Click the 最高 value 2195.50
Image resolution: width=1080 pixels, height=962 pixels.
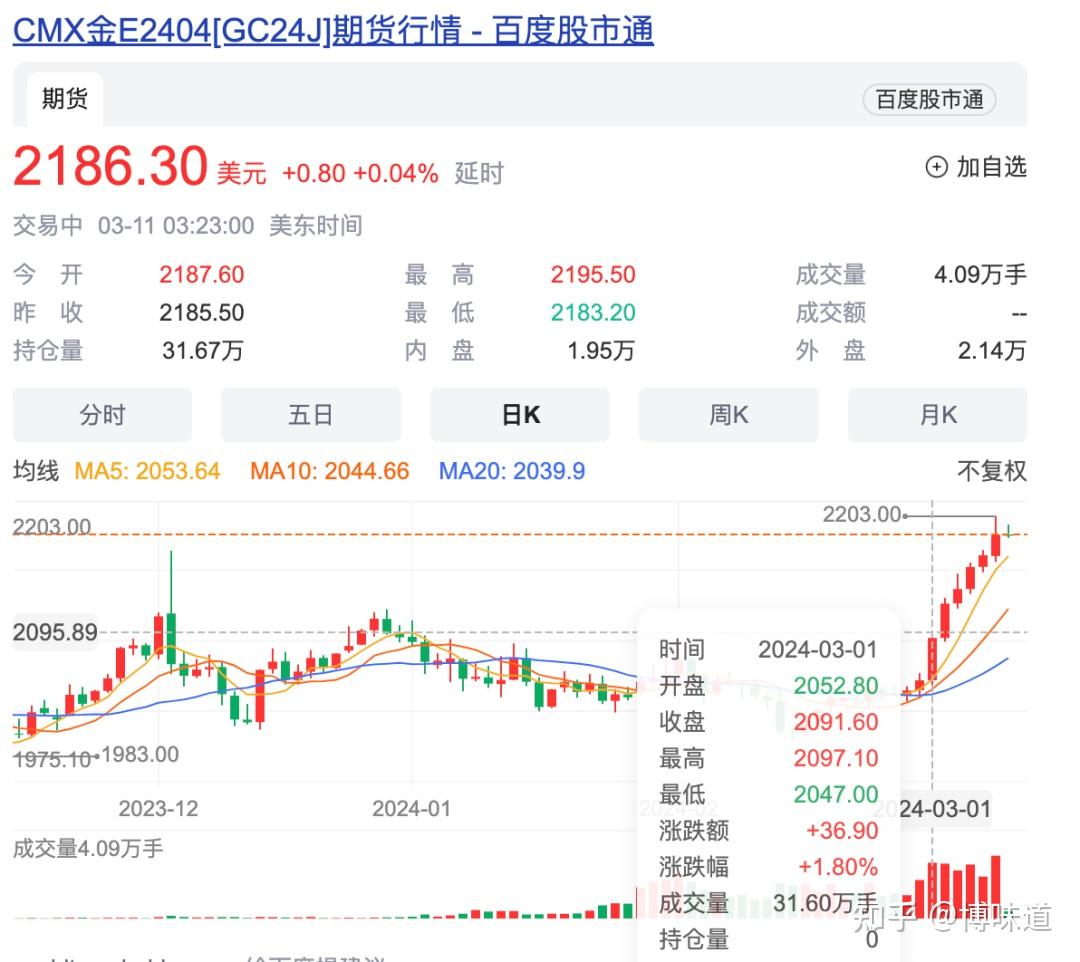click(592, 275)
